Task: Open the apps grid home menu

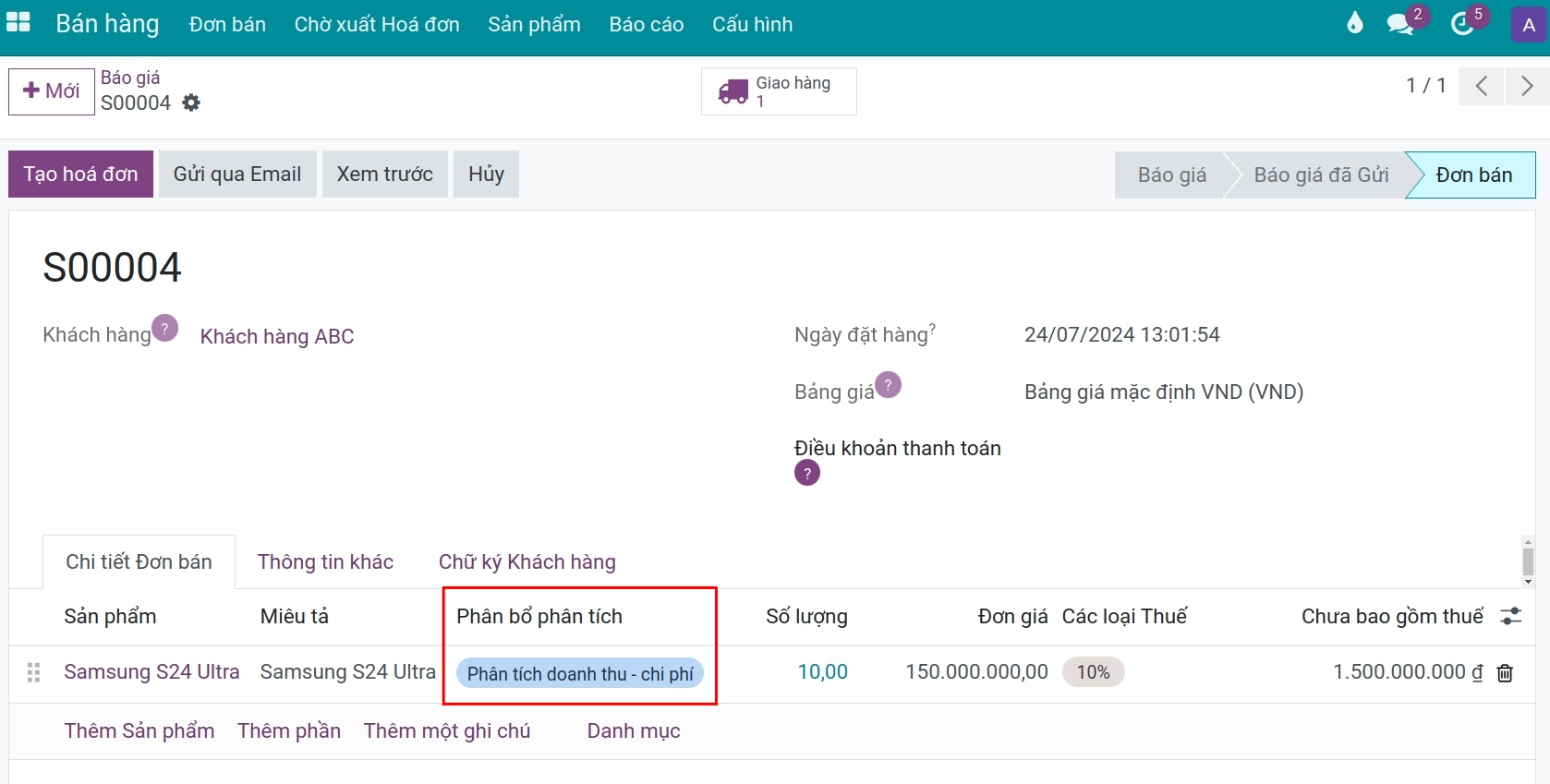Action: pyautogui.click(x=18, y=23)
